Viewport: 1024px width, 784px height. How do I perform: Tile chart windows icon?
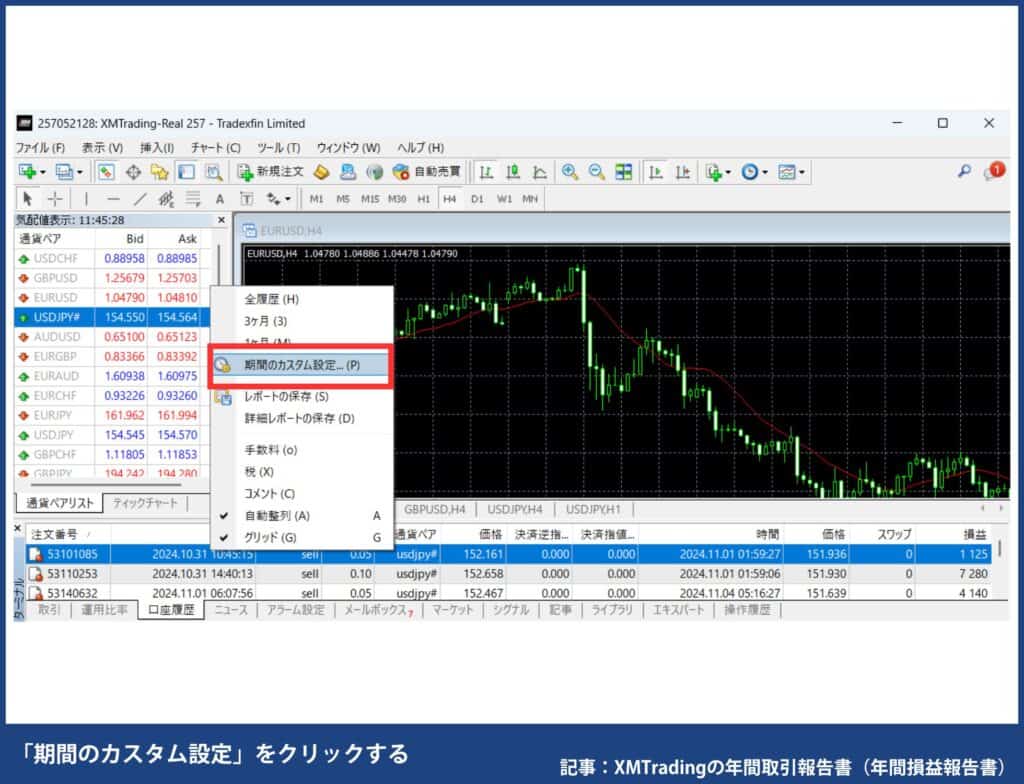[x=624, y=172]
